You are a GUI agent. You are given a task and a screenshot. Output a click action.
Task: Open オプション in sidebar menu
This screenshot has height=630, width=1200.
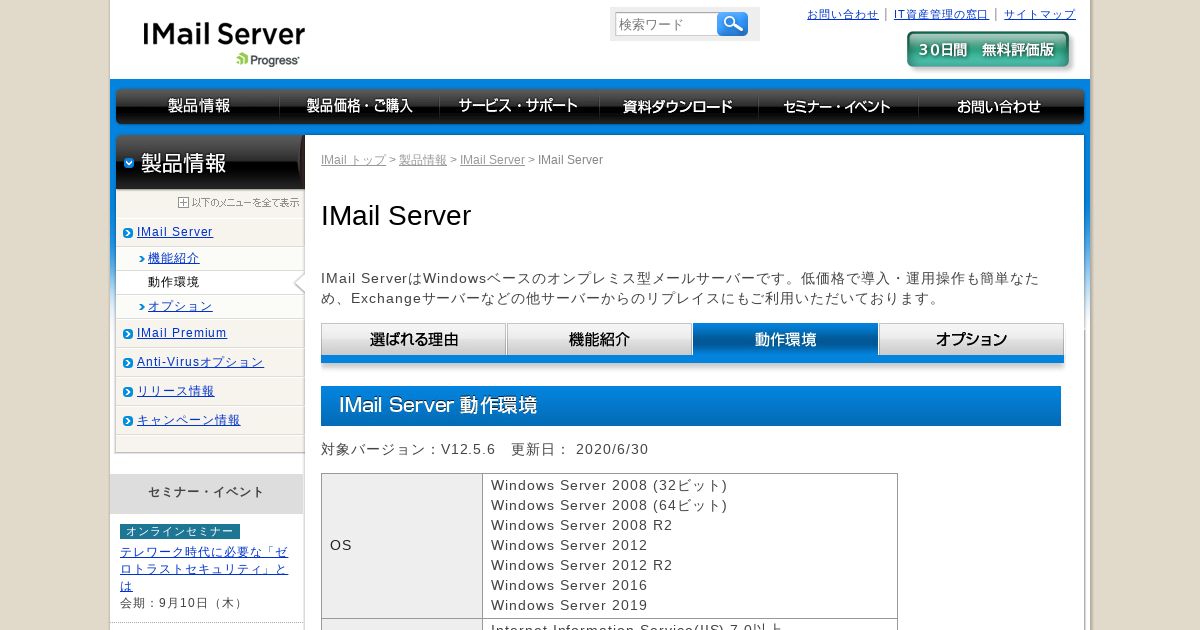click(180, 306)
